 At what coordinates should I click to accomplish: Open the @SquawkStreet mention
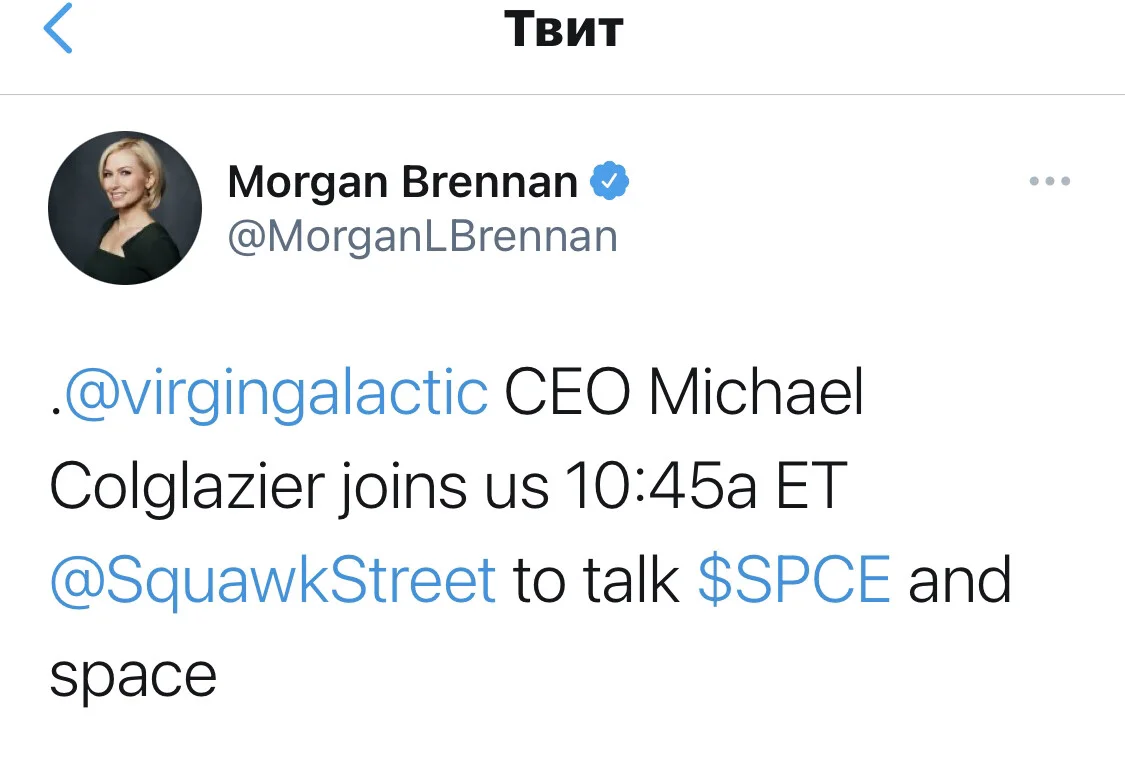pos(273,580)
